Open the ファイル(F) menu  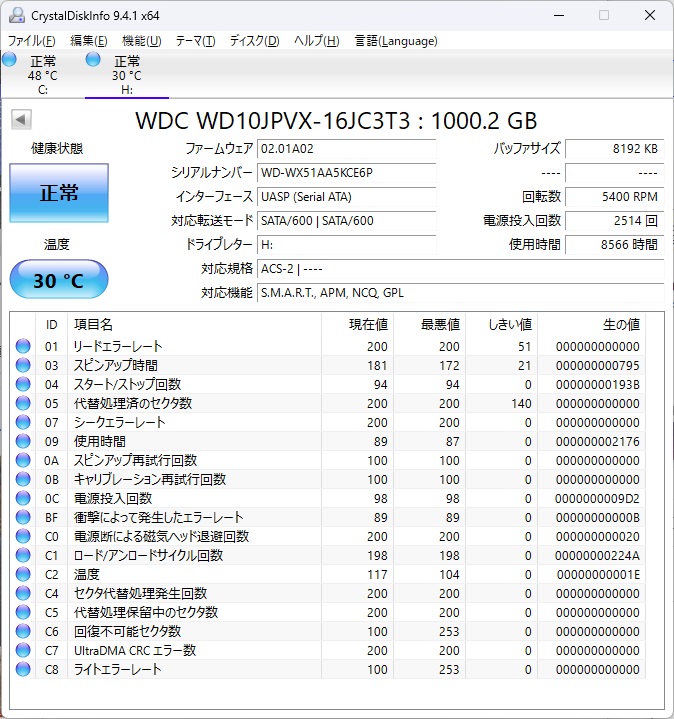point(32,41)
